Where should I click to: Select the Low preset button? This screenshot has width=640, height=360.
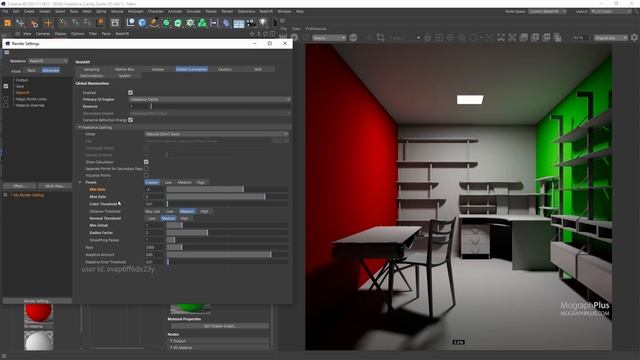(x=168, y=182)
